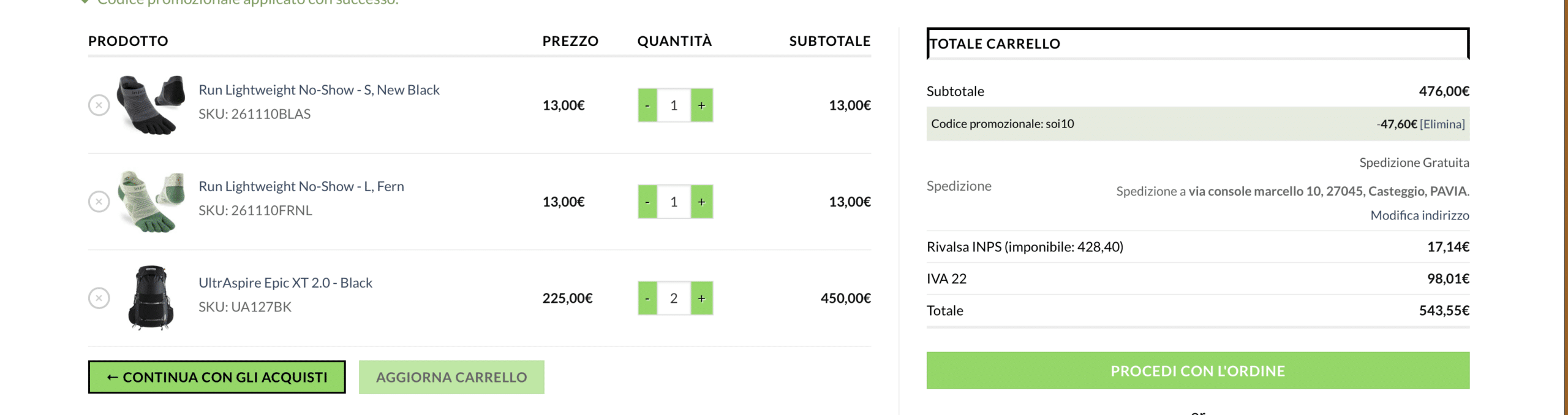
Task: Increase quantity of New Black socks
Action: 702,105
